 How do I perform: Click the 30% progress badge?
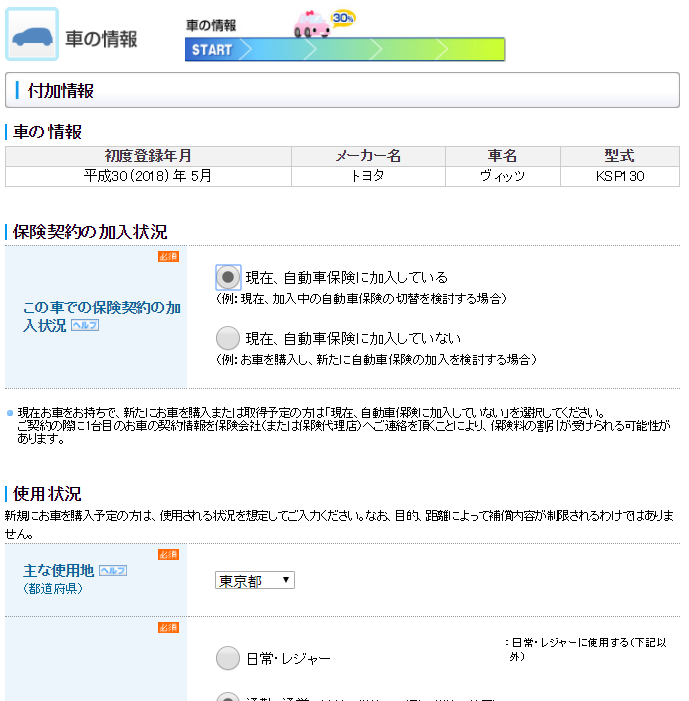(x=343, y=18)
